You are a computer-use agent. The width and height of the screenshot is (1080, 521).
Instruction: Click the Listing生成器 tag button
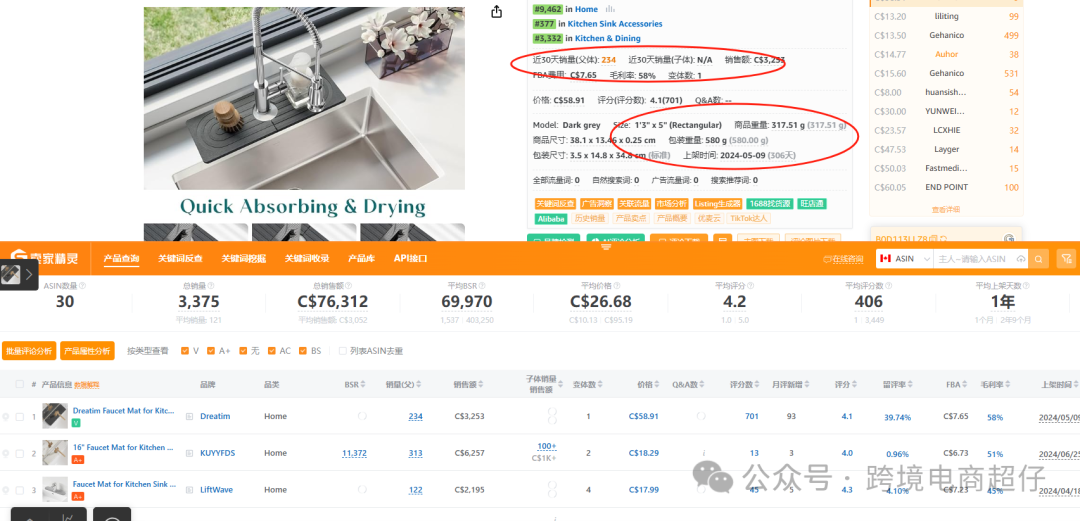(717, 204)
